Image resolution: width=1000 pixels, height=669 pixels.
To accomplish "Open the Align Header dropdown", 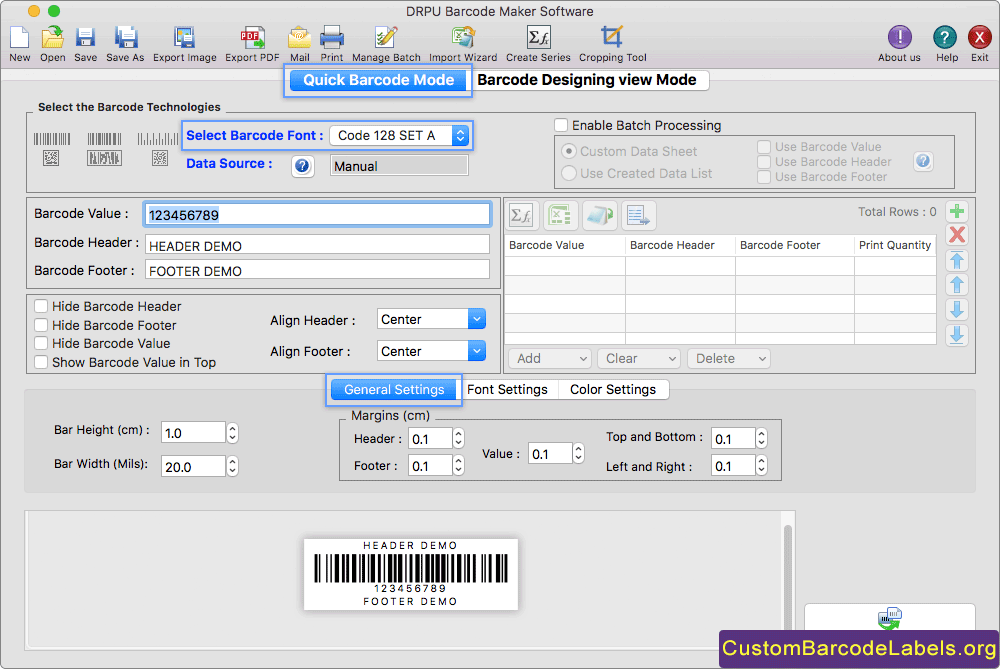I will 431,319.
